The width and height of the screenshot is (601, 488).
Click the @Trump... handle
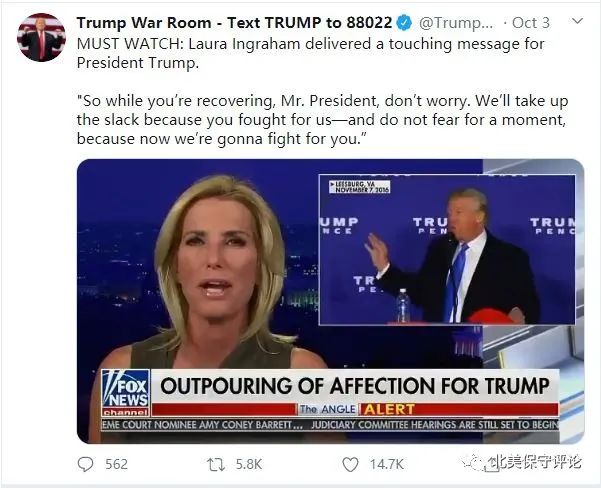[x=456, y=23]
